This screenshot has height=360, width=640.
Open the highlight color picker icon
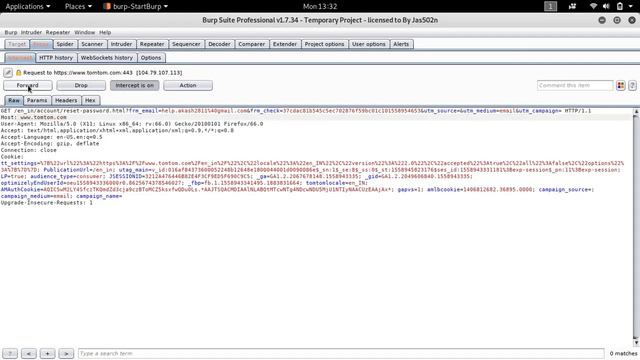[x=621, y=85]
